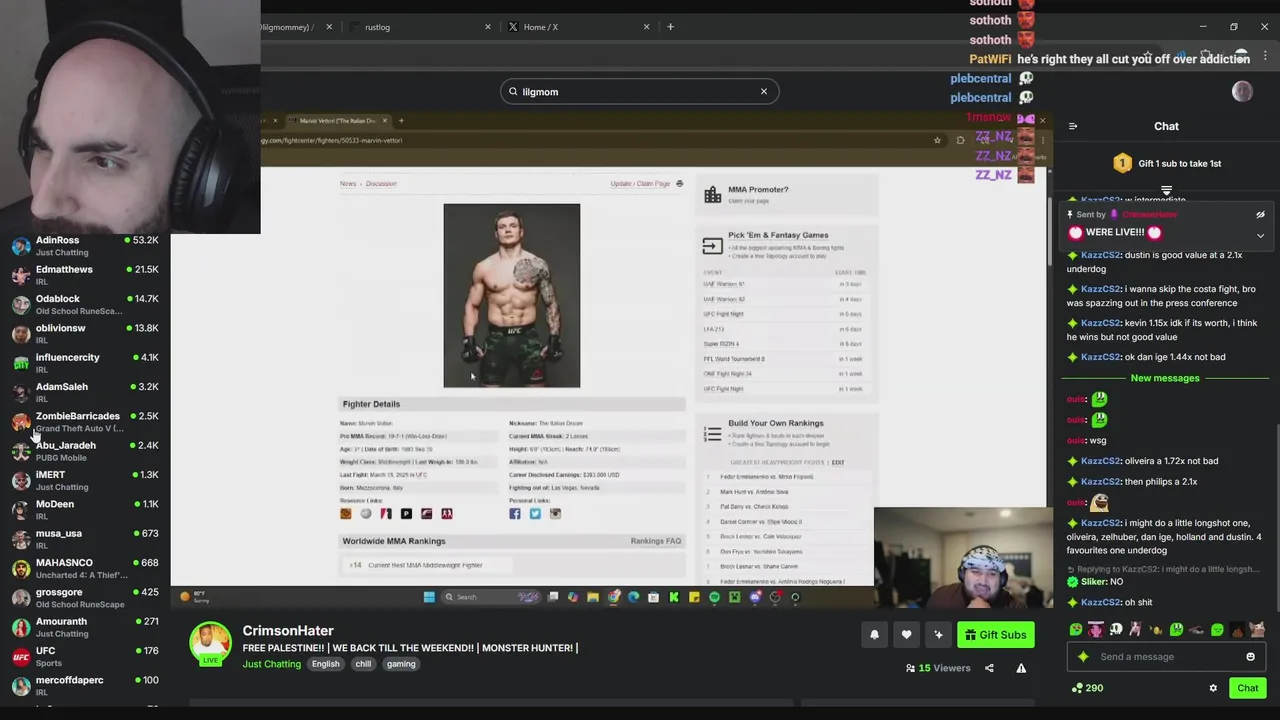
Task: Open Abu_Jaradeh channel in the sidebar
Action: coord(85,451)
